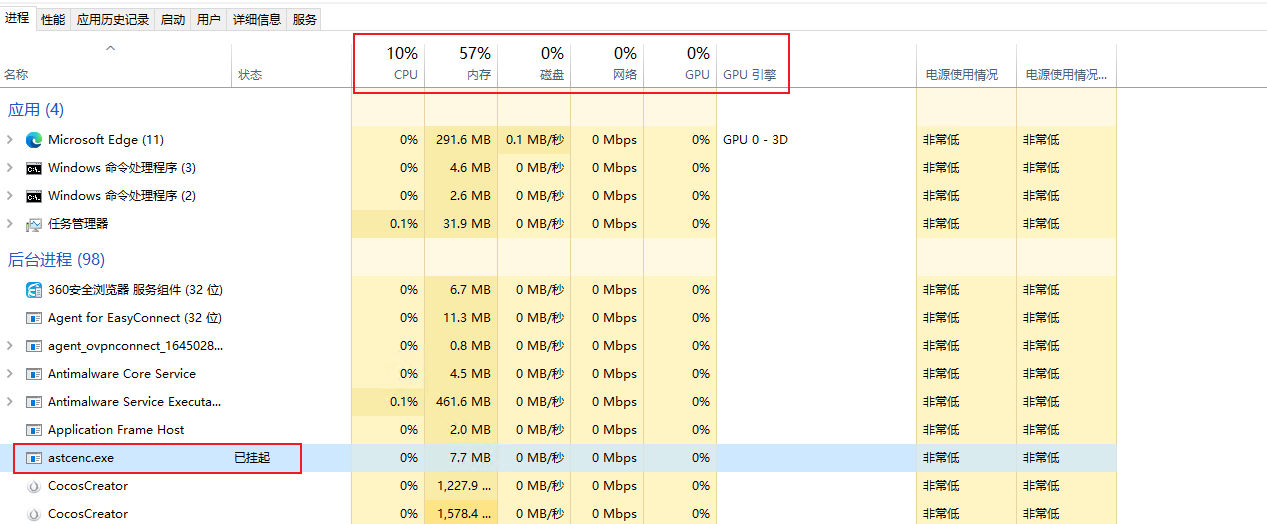
Task: Open the 详细信息 tab
Action: pyautogui.click(x=257, y=19)
